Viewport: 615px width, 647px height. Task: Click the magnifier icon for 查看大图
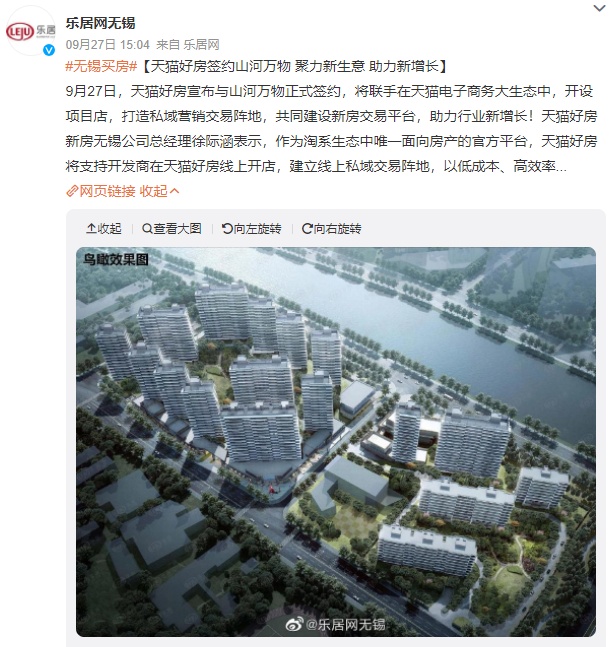147,228
